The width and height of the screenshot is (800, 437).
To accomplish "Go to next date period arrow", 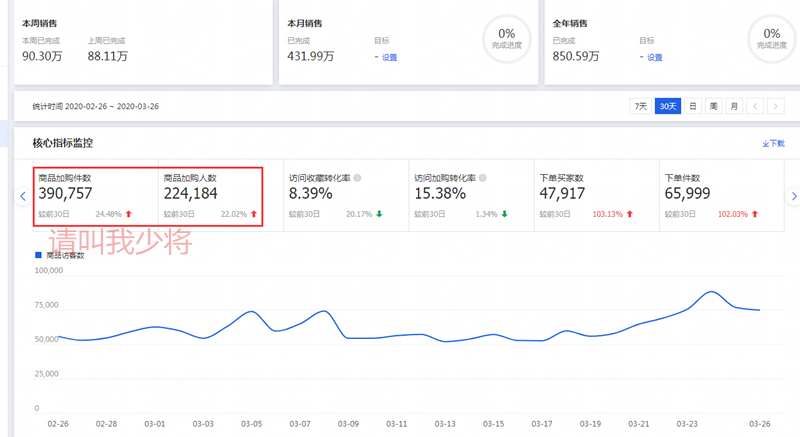I will [778, 106].
